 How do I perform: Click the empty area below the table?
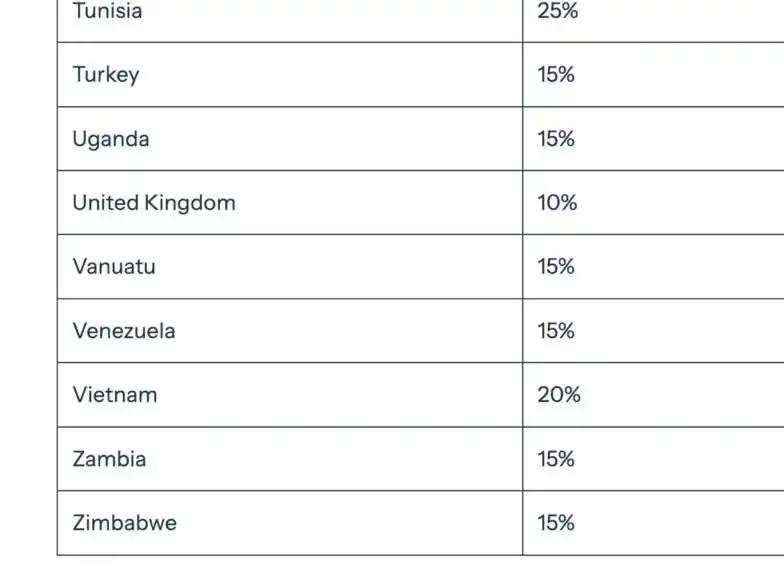(x=400, y=573)
